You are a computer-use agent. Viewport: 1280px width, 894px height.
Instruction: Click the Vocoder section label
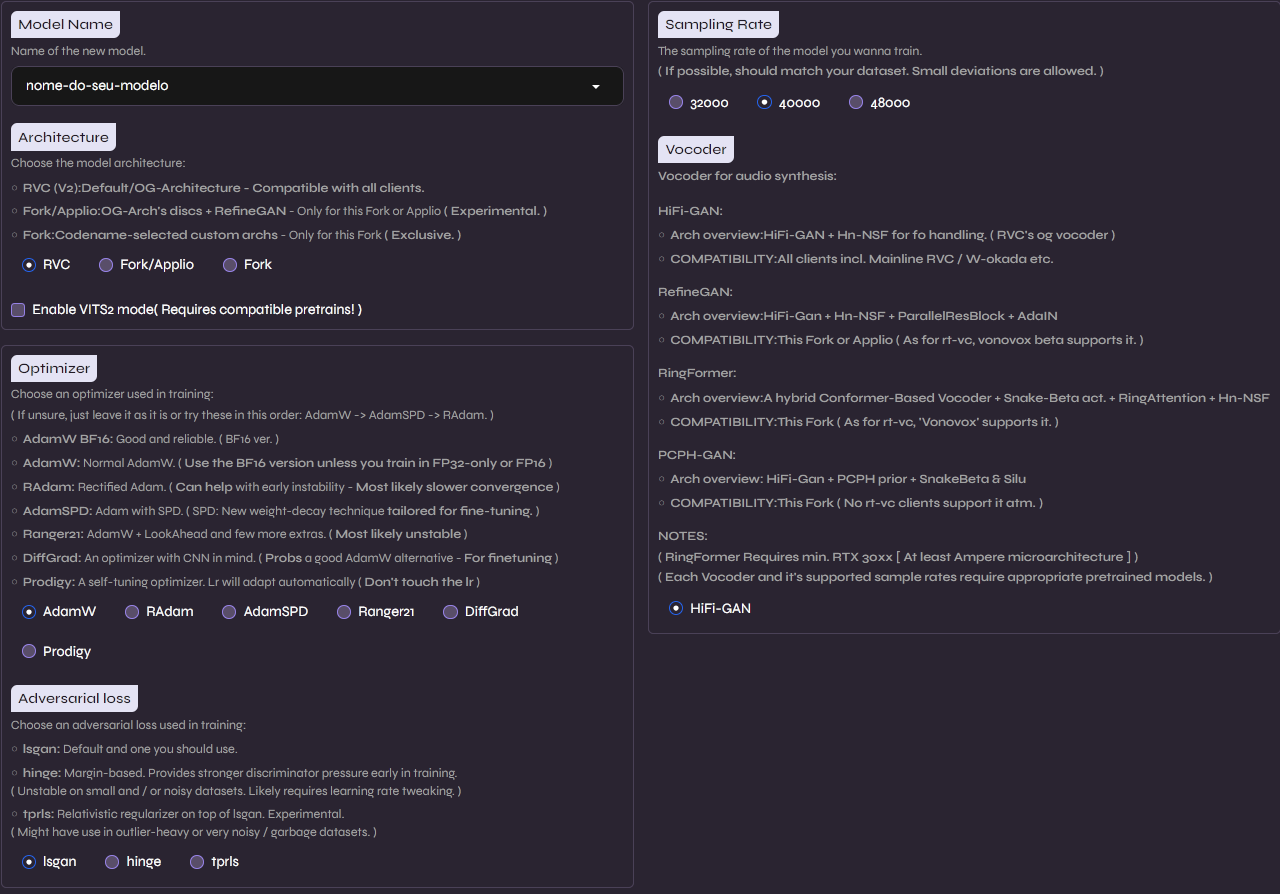tap(696, 149)
